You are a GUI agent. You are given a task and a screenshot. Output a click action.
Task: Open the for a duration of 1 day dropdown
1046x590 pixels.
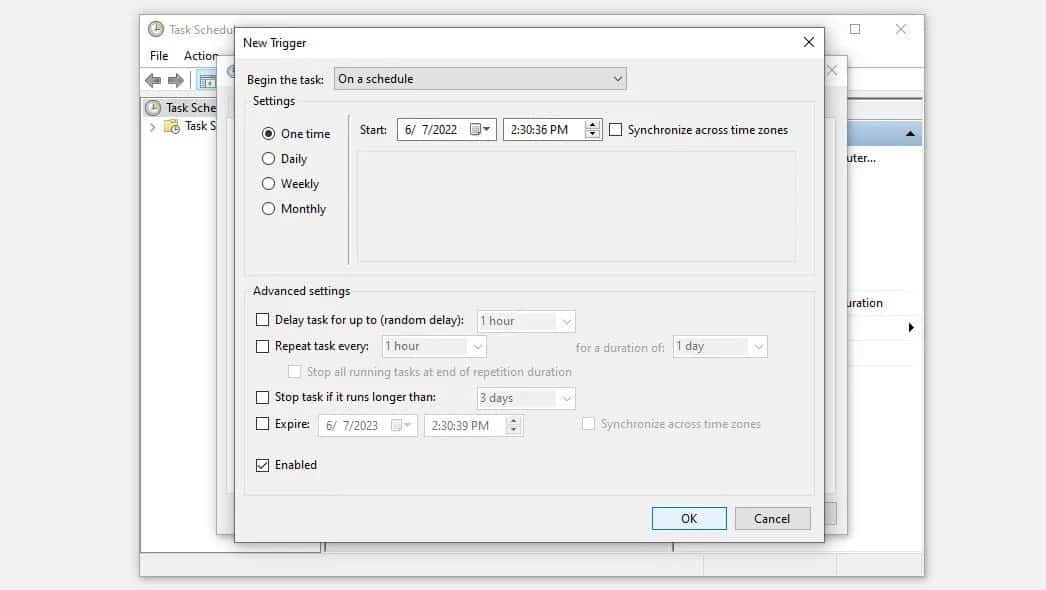[x=720, y=346]
